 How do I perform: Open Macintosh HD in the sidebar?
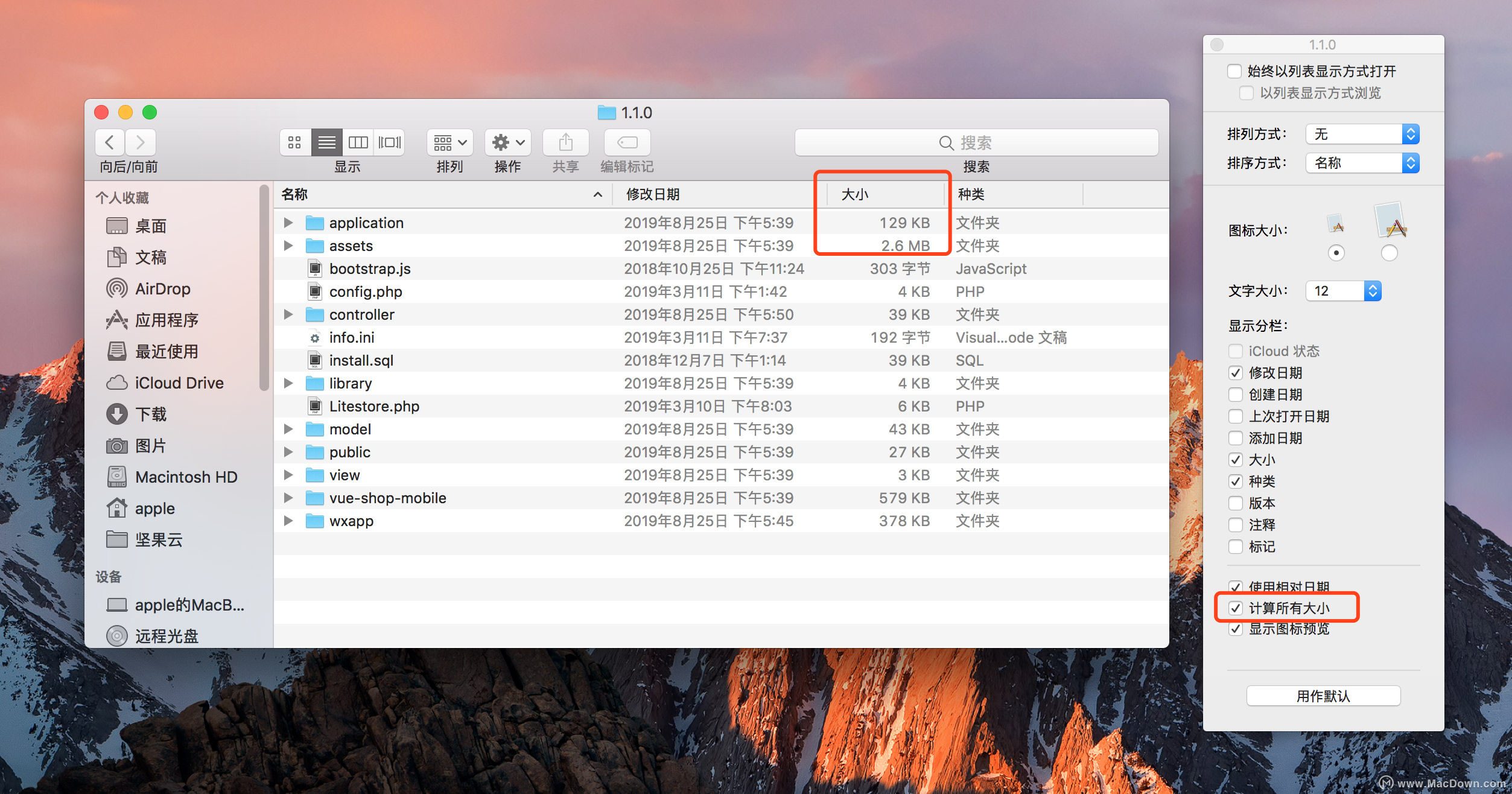tap(171, 477)
